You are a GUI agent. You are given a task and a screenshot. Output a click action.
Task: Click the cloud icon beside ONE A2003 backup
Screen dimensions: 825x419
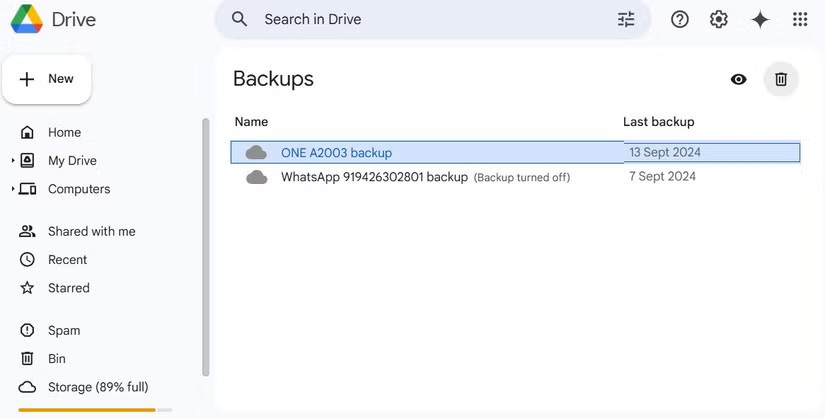[257, 153]
